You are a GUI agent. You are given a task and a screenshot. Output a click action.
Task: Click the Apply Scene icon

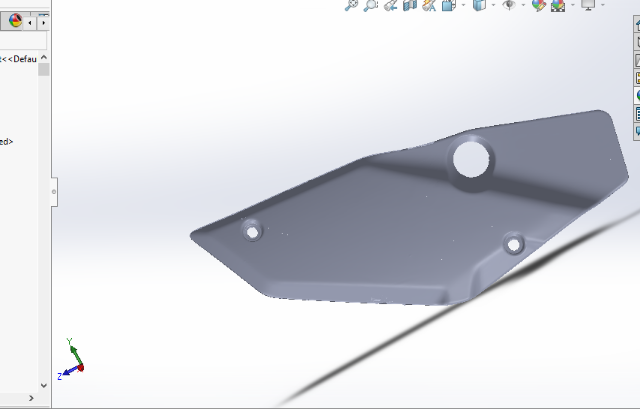(x=558, y=5)
